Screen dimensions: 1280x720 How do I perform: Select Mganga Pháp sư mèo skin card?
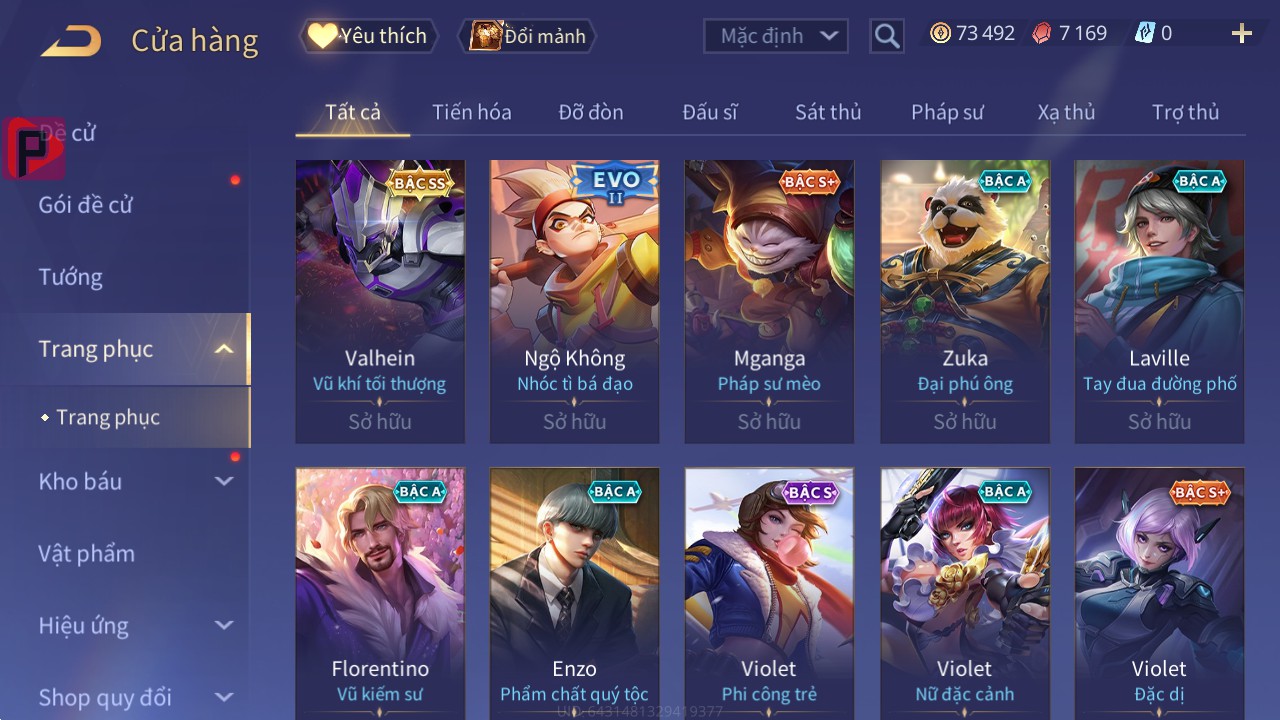click(x=769, y=301)
